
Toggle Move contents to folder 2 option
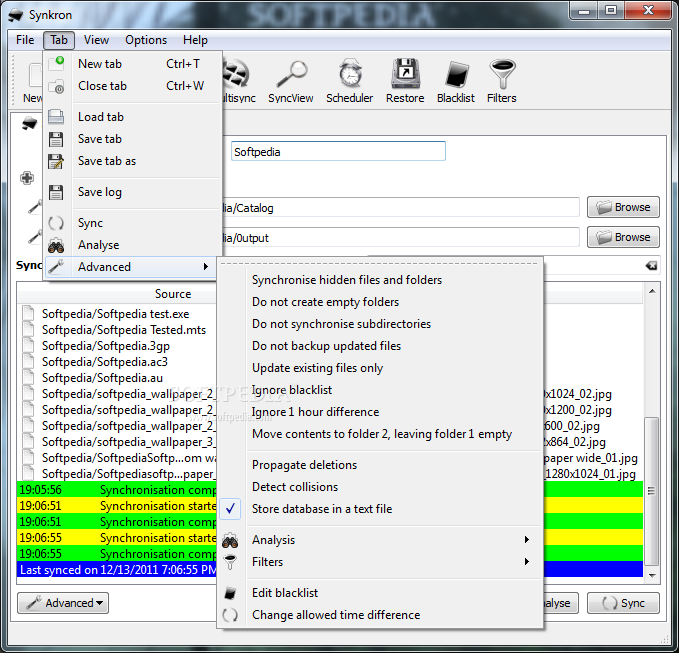tap(380, 435)
